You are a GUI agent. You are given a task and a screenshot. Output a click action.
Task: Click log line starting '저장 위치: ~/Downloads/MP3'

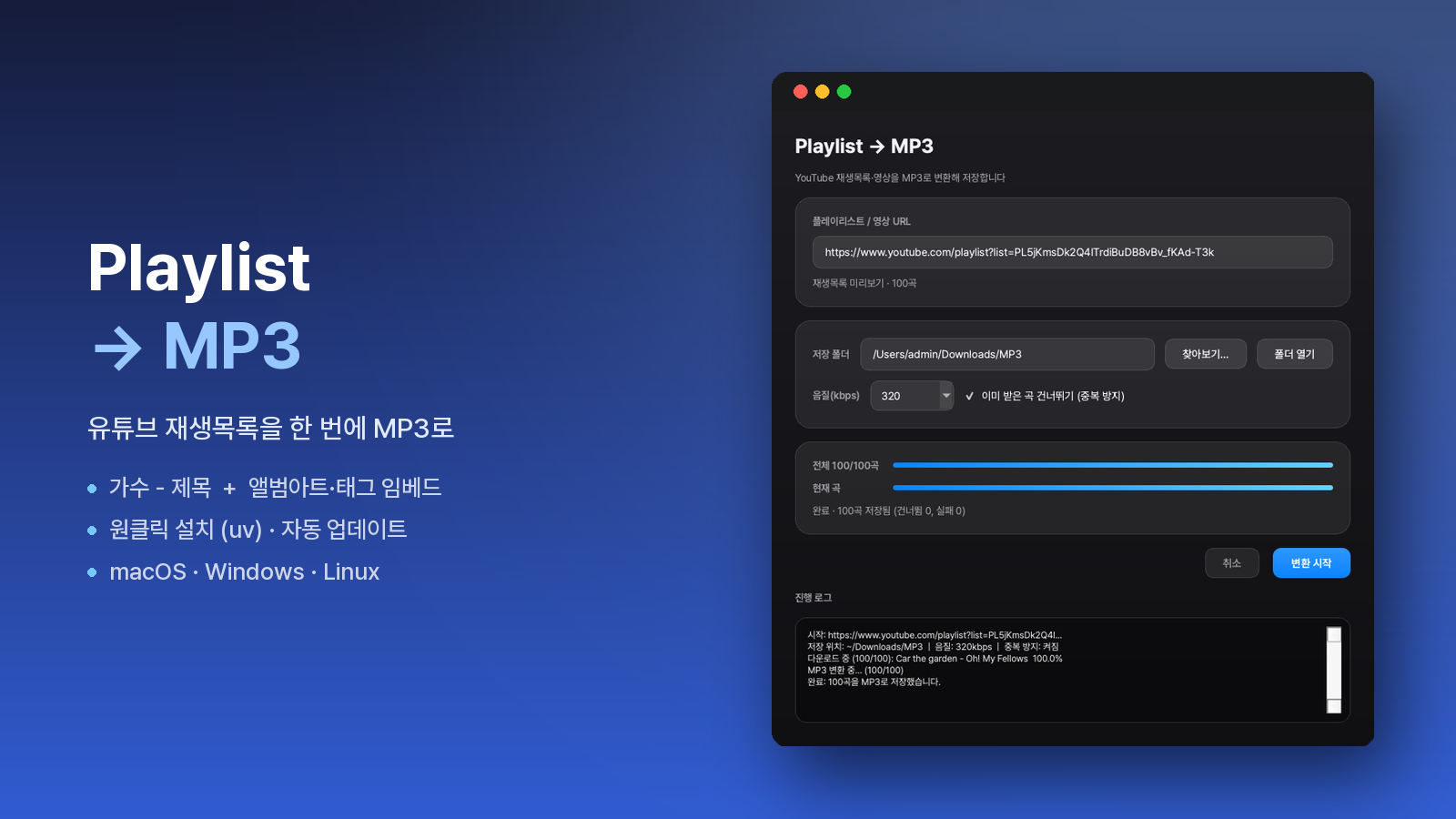tap(933, 647)
